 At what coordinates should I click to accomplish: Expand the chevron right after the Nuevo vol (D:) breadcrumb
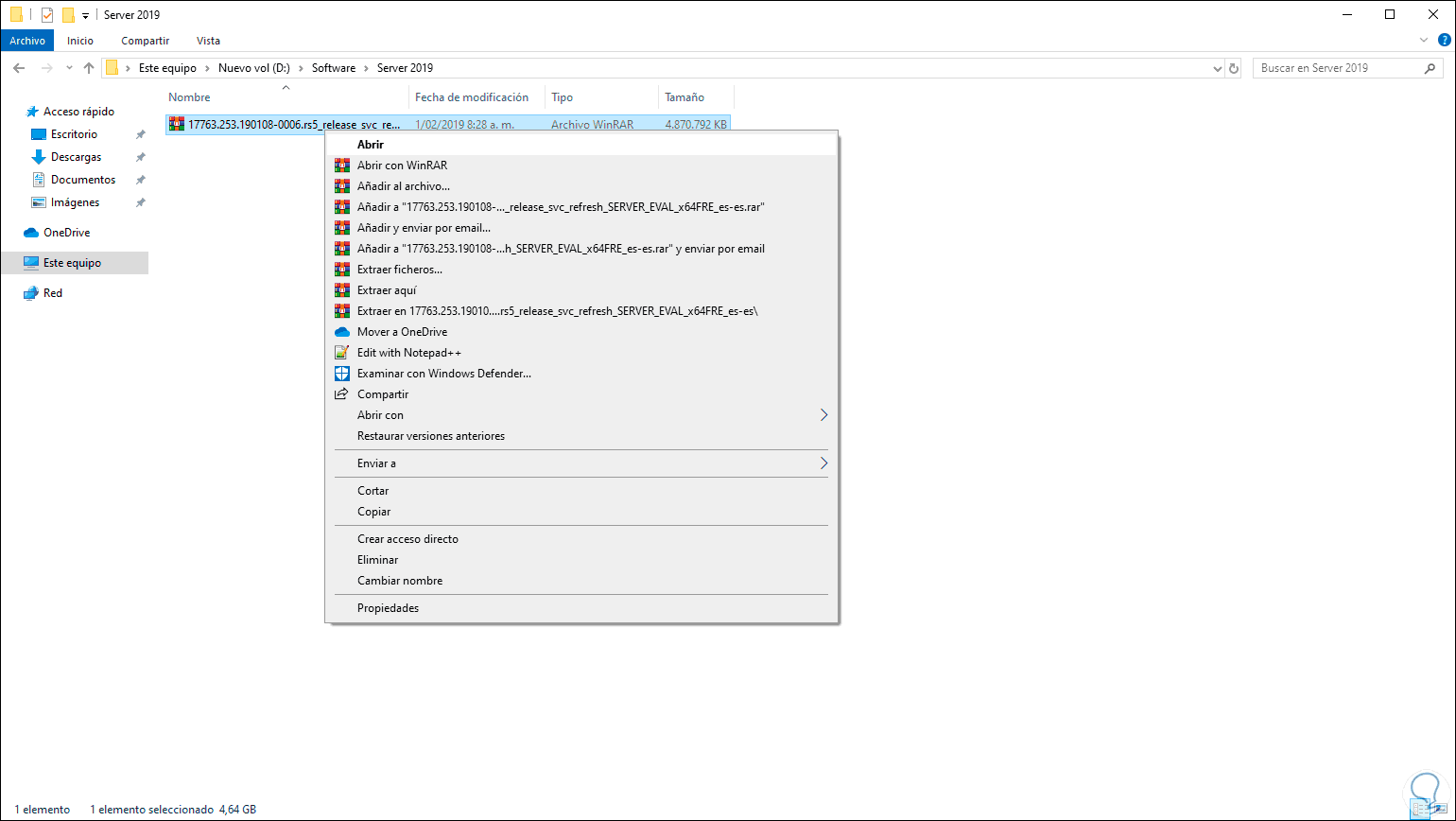[302, 68]
